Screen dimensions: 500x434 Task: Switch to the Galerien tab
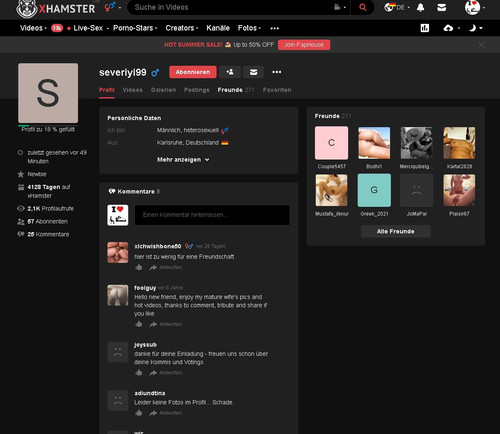click(163, 90)
